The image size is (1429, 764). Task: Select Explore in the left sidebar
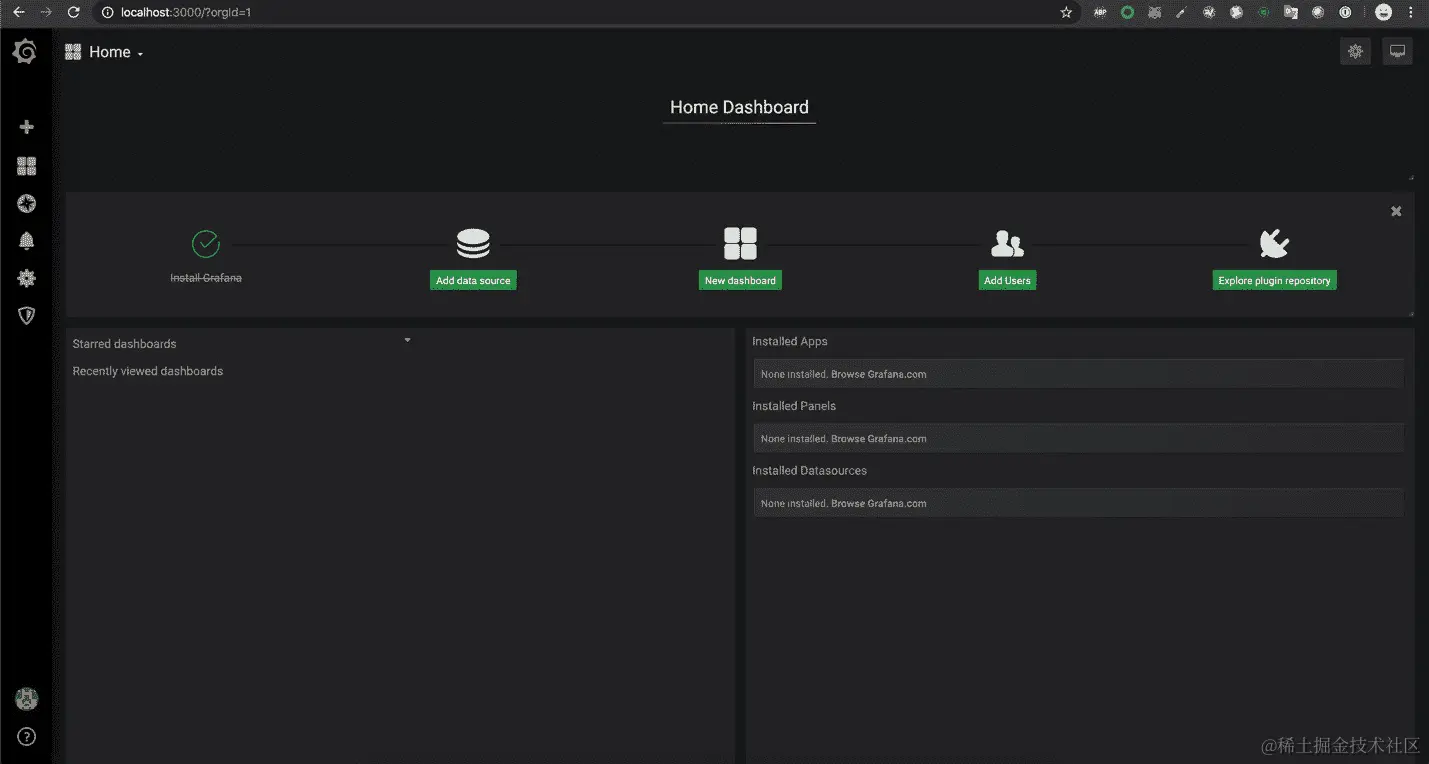(26, 203)
